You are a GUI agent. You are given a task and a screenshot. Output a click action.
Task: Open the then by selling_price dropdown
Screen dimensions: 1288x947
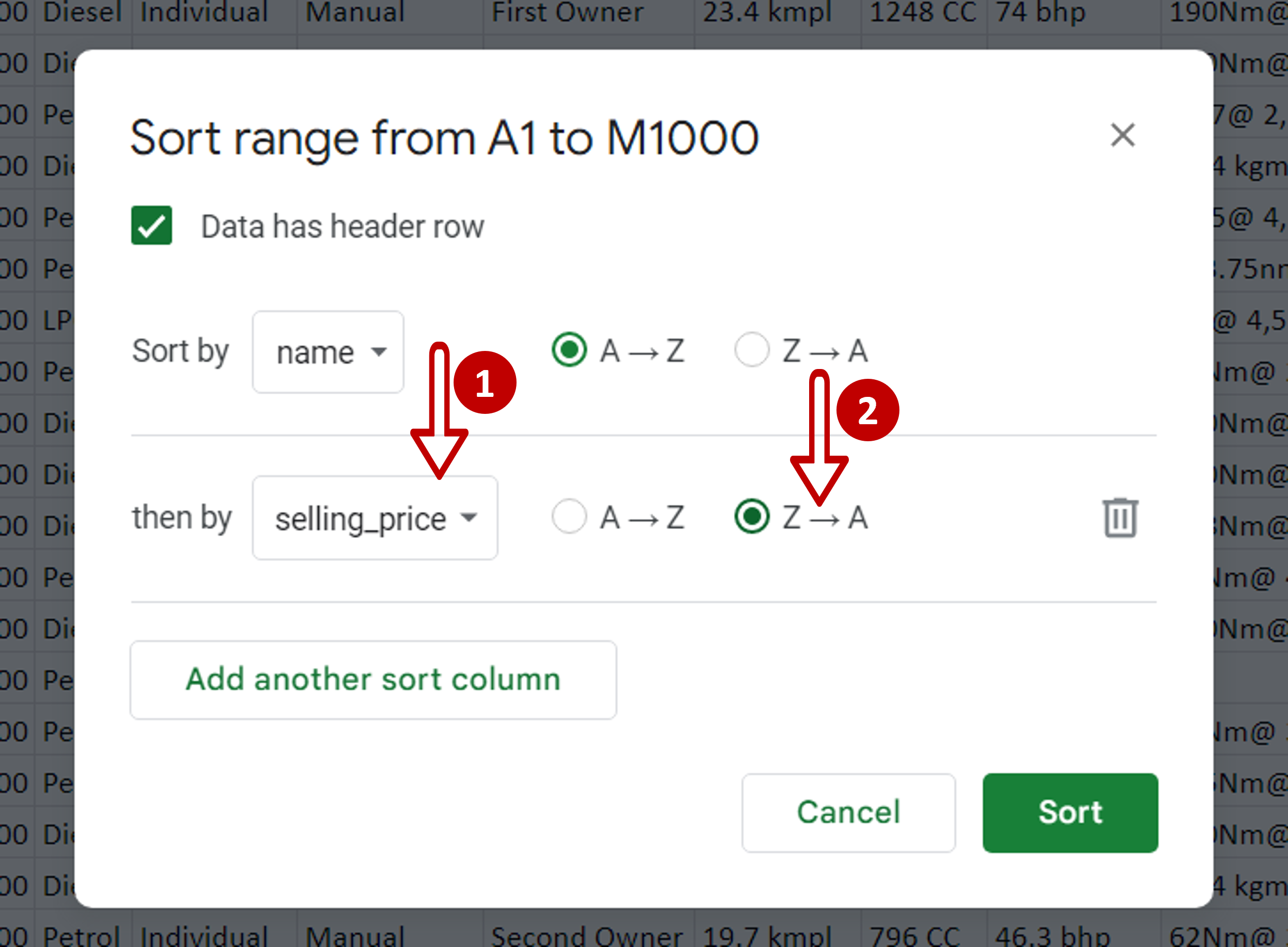tap(375, 518)
